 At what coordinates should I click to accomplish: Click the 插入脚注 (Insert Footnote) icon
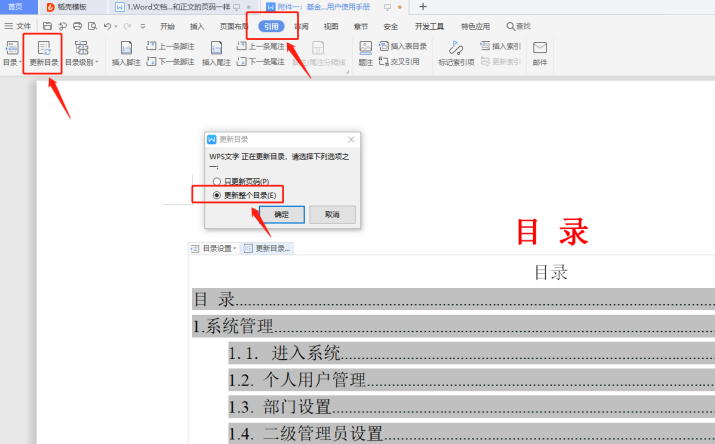pyautogui.click(x=126, y=52)
